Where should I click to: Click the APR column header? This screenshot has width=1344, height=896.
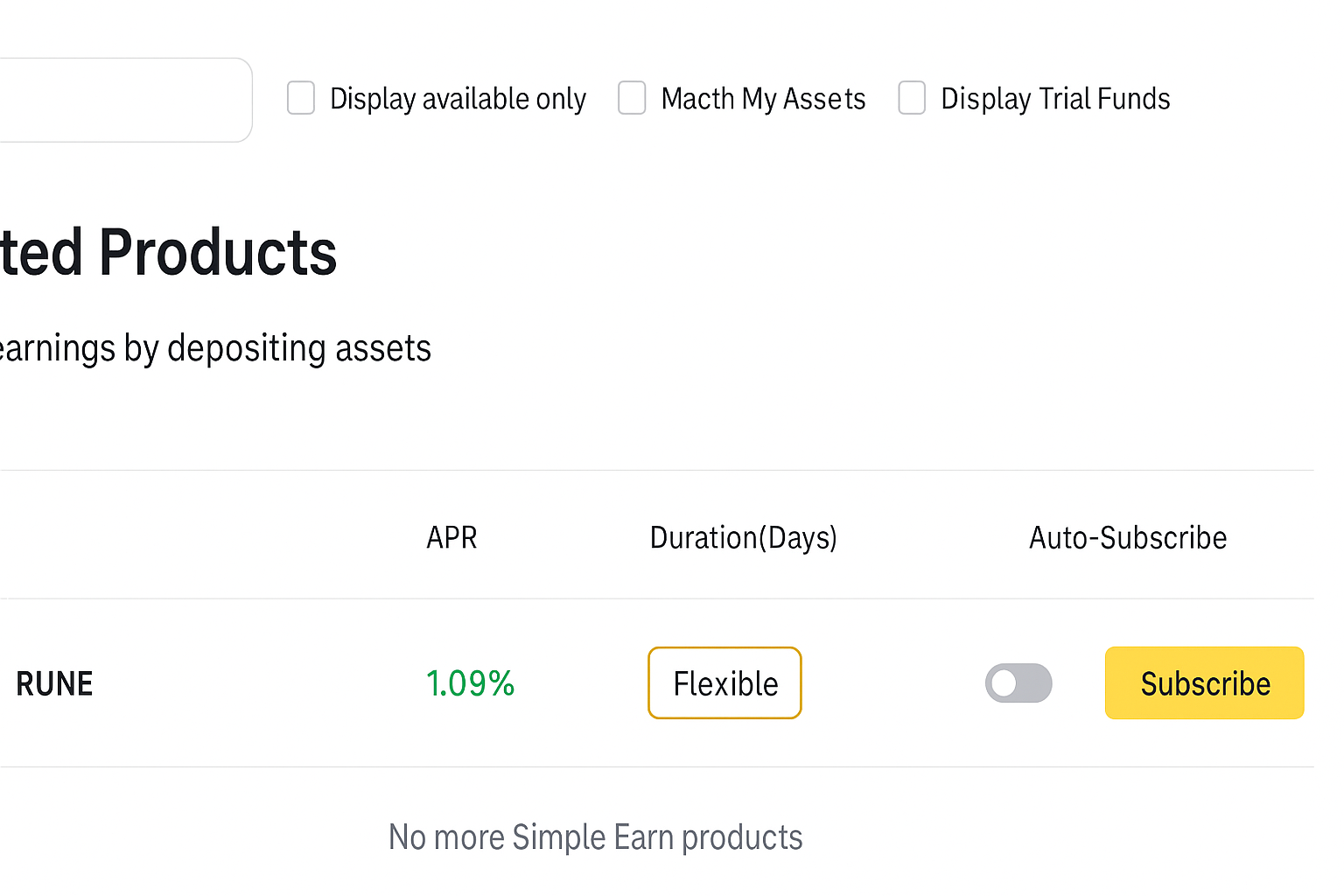451,537
